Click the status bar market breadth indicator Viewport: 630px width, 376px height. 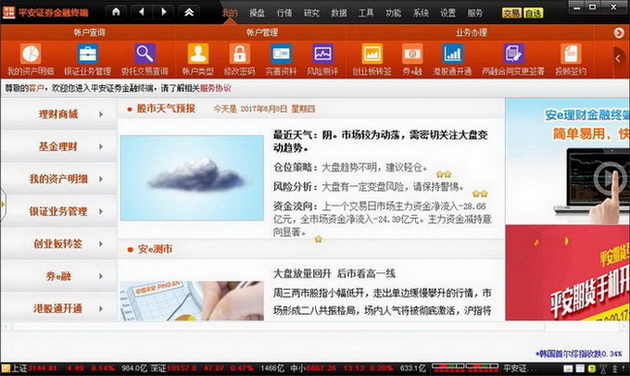pyautogui.click(x=465, y=367)
